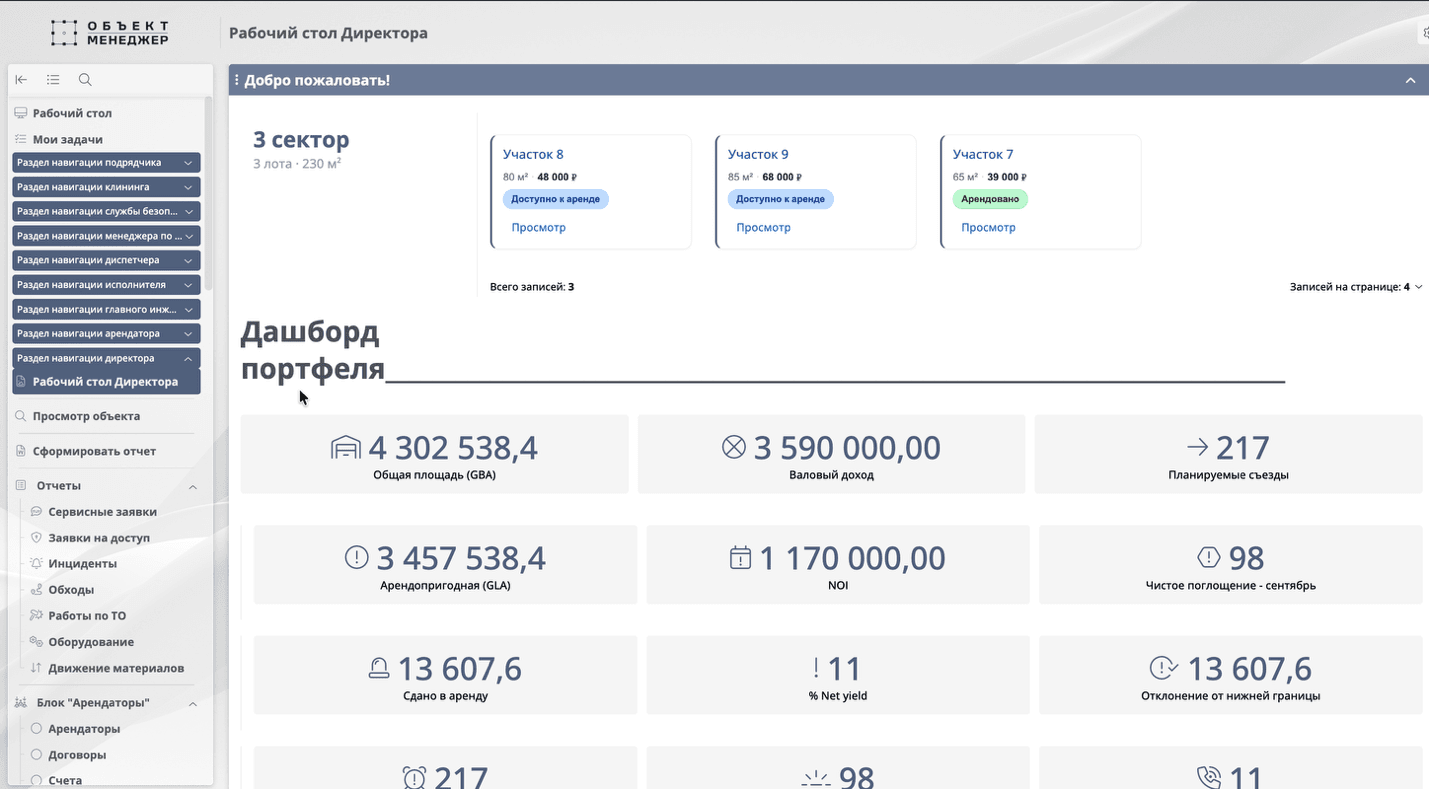Click the Валовый доход metric card
This screenshot has height=789, width=1429.
tap(831, 454)
